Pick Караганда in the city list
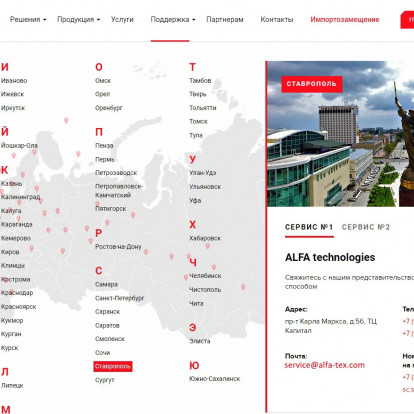The width and height of the screenshot is (414, 414). point(17,224)
